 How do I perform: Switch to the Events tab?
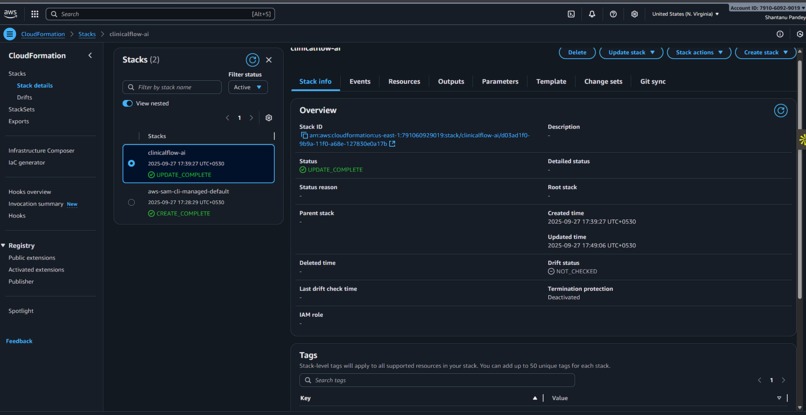[360, 81]
